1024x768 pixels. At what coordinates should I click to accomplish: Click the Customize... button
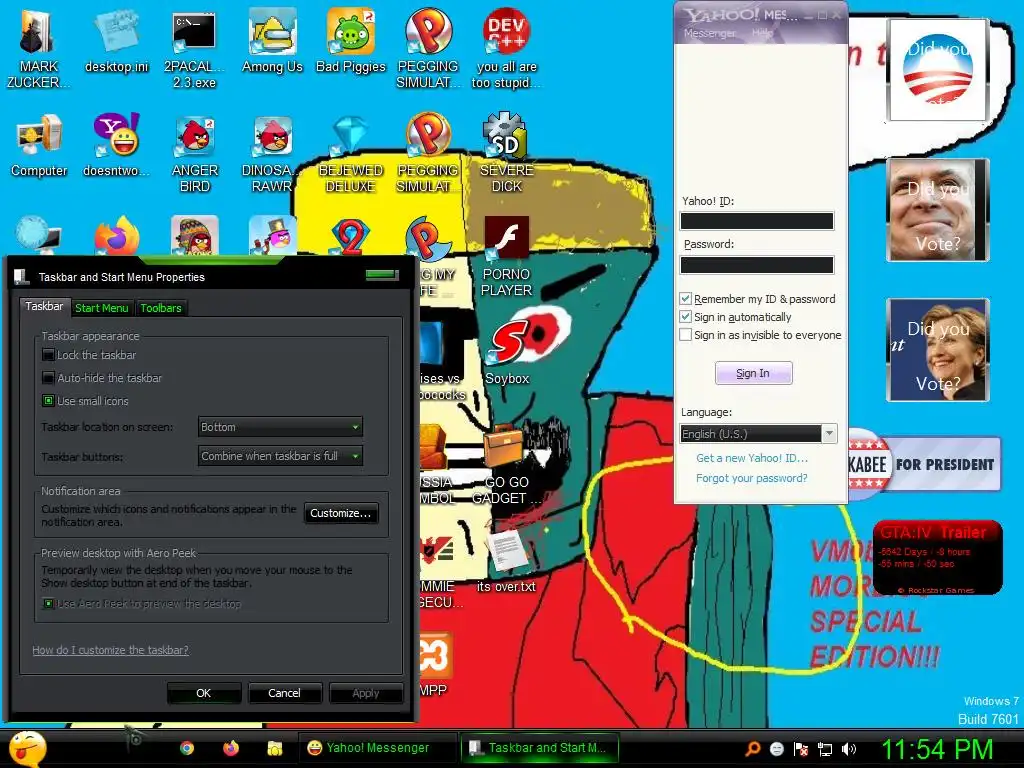[341, 513]
